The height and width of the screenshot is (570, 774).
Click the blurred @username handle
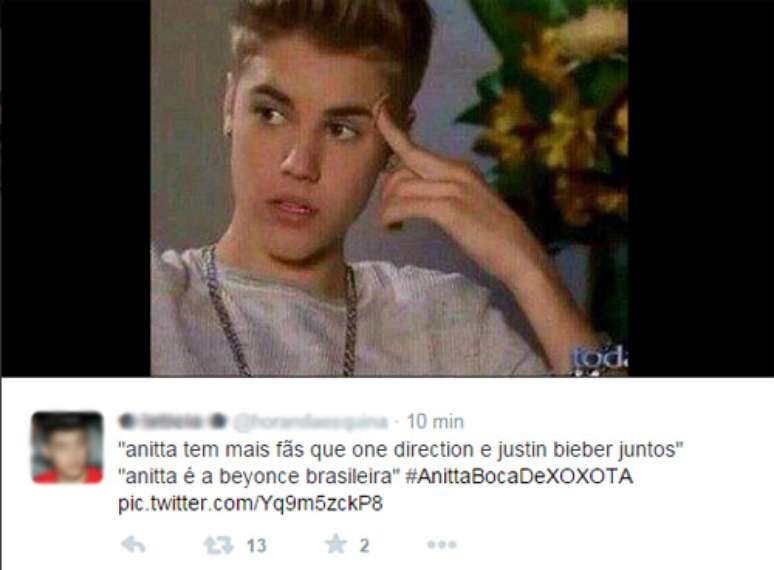pos(310,421)
